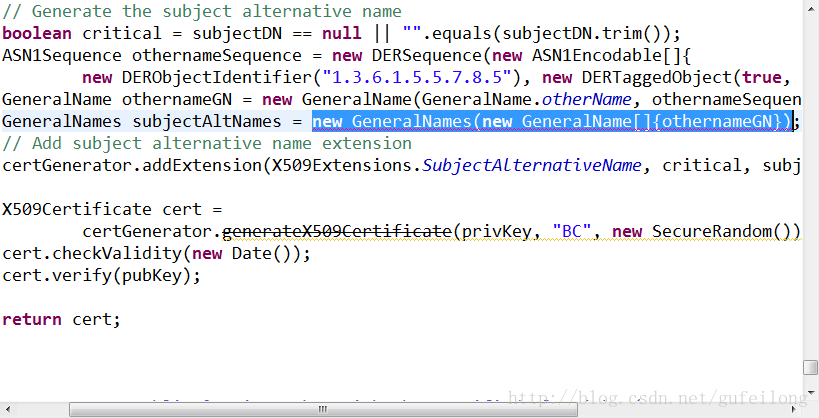Click the horizontal scrollbar thumb
The height and width of the screenshot is (418, 819).
click(323, 409)
